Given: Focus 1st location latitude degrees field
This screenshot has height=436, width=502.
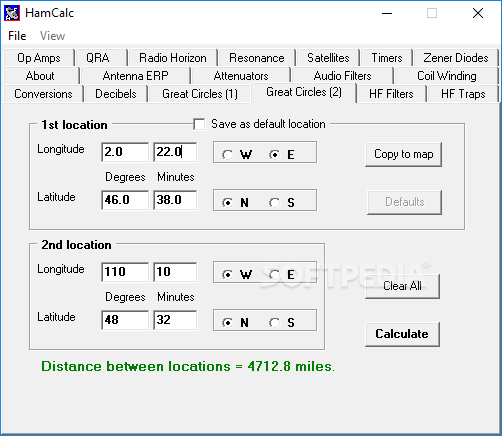Looking at the screenshot, I should point(125,200).
